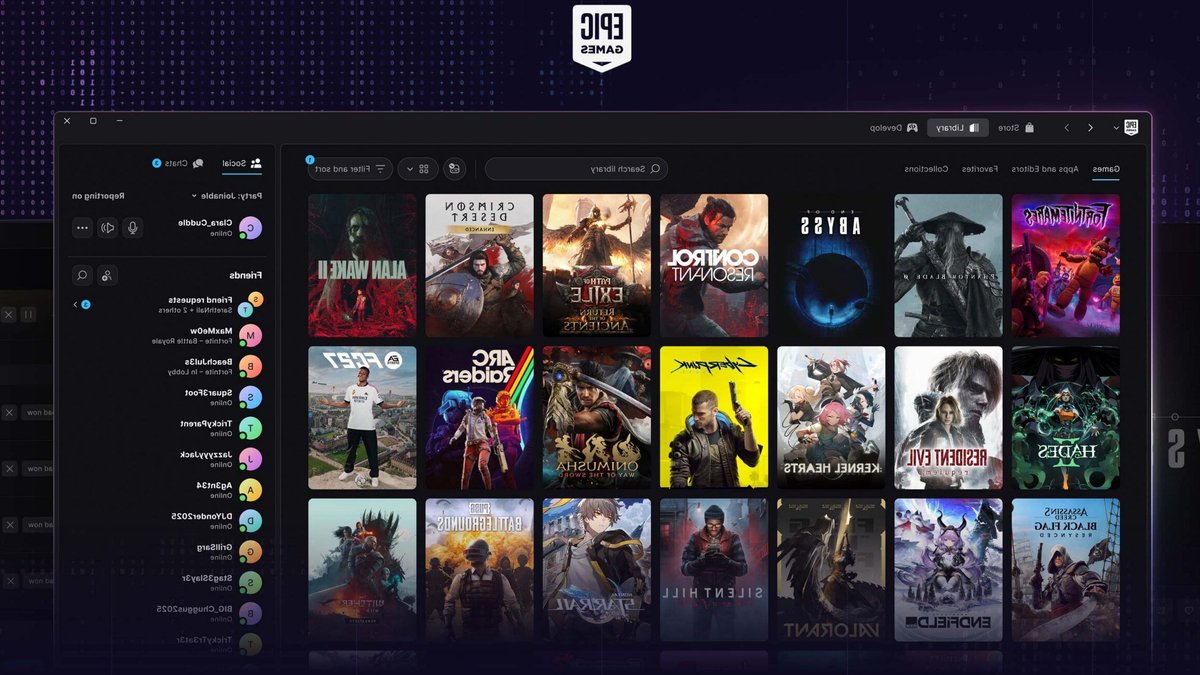Image resolution: width=1200 pixels, height=675 pixels.
Task: Open the Library section
Action: (958, 128)
